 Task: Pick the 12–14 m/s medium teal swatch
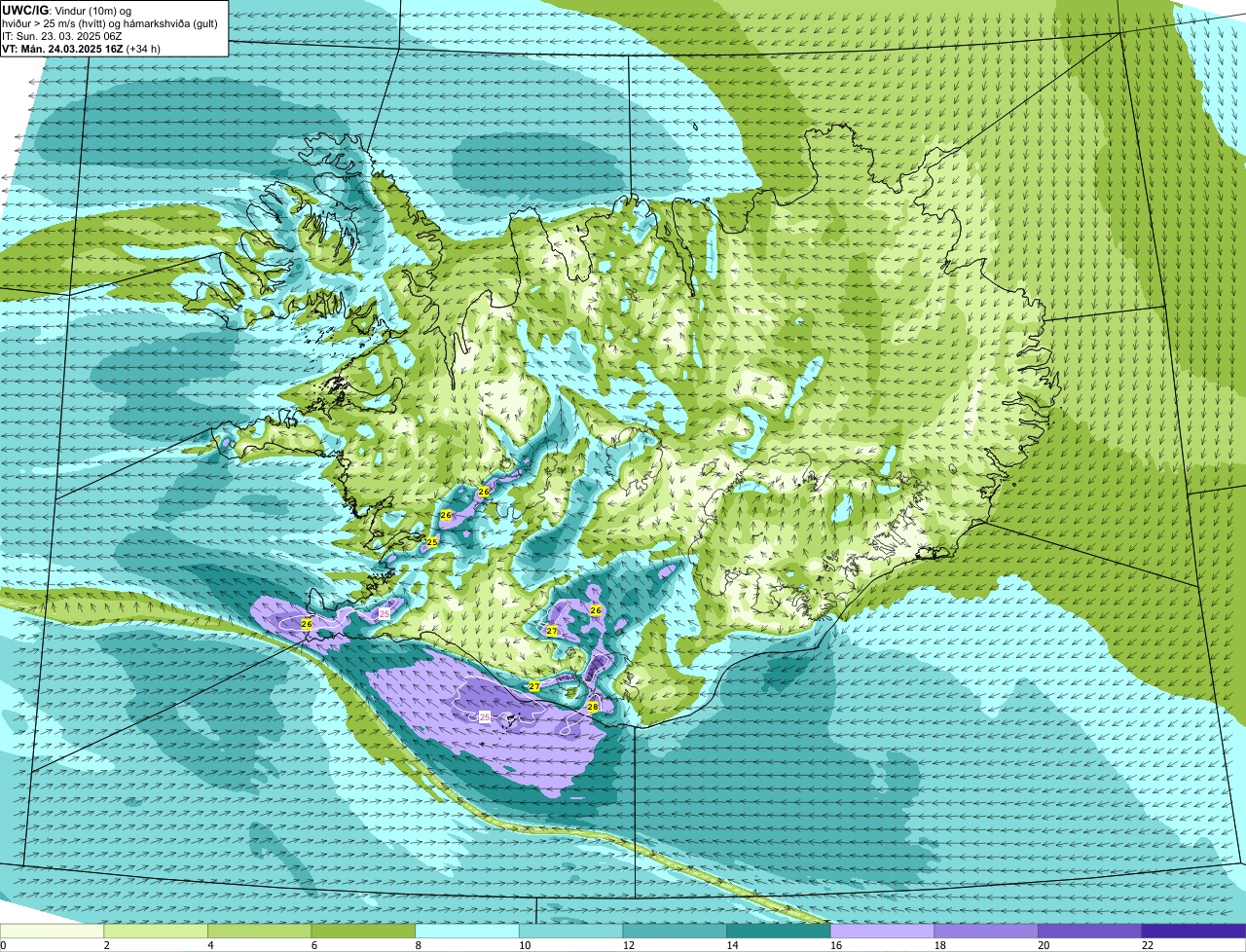(x=675, y=932)
